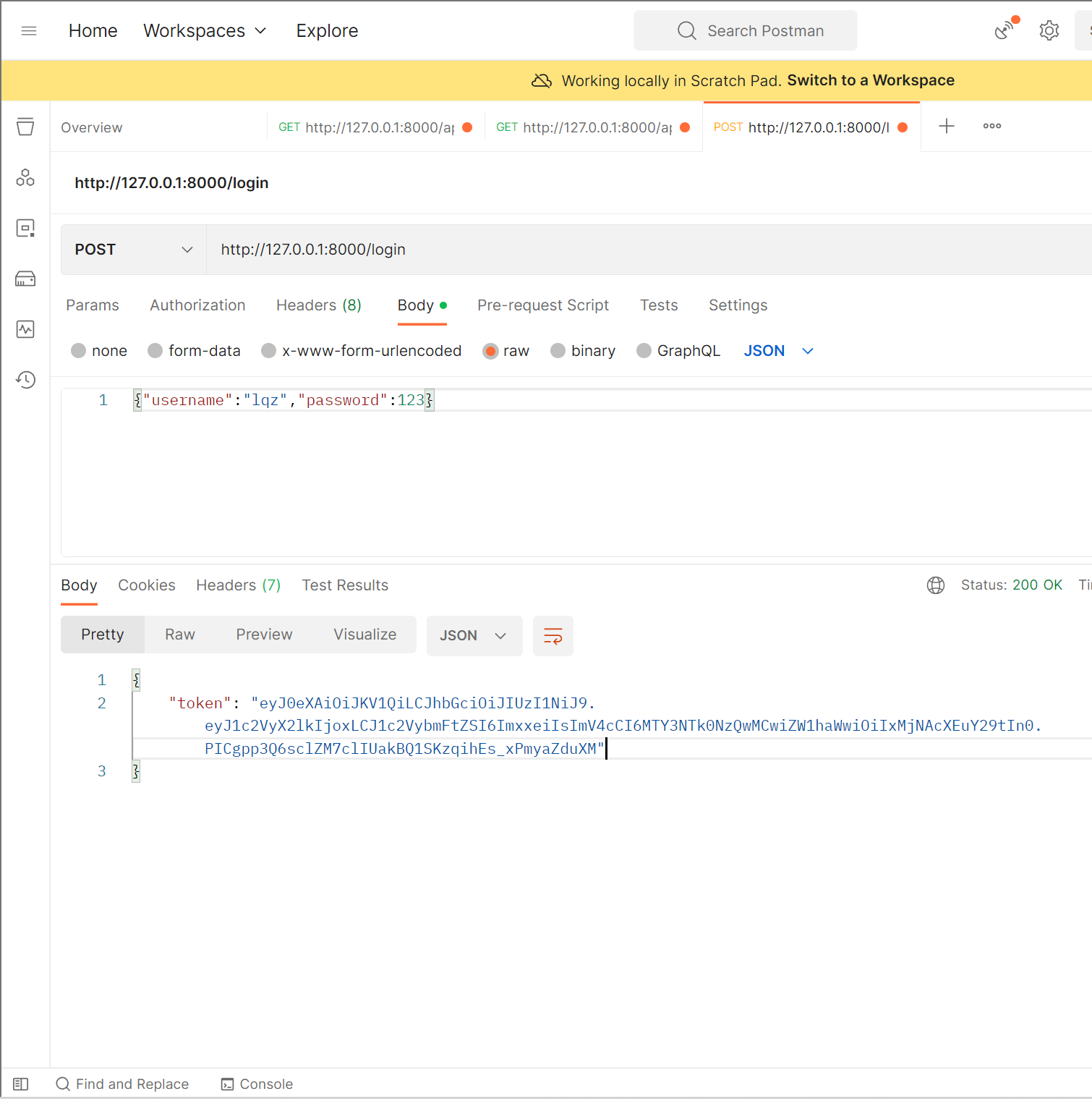Open the request body JSON type dropdown
The width and height of the screenshot is (1092, 1099).
[779, 351]
